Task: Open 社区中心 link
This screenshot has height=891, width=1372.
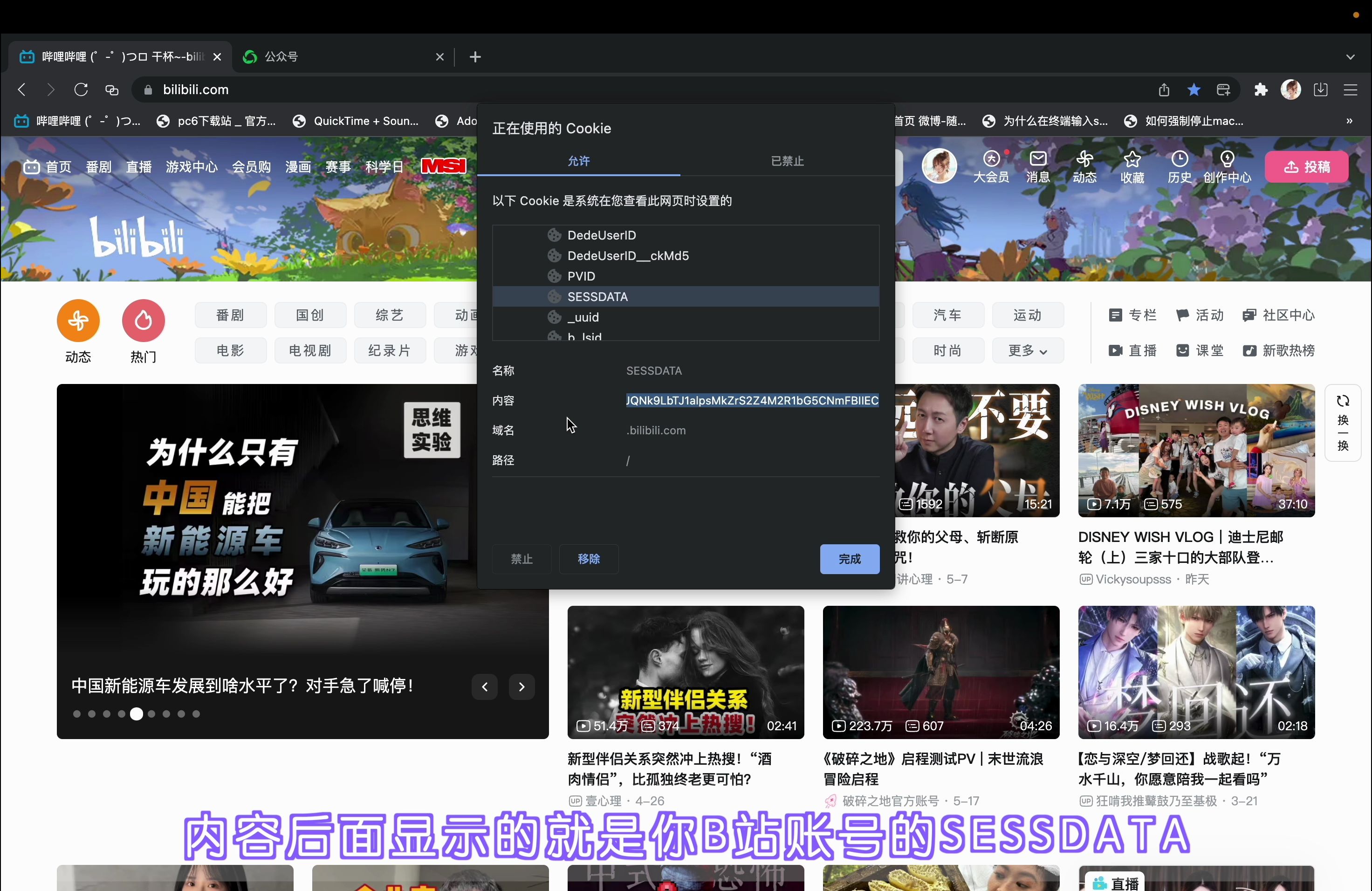Action: coord(1279,315)
